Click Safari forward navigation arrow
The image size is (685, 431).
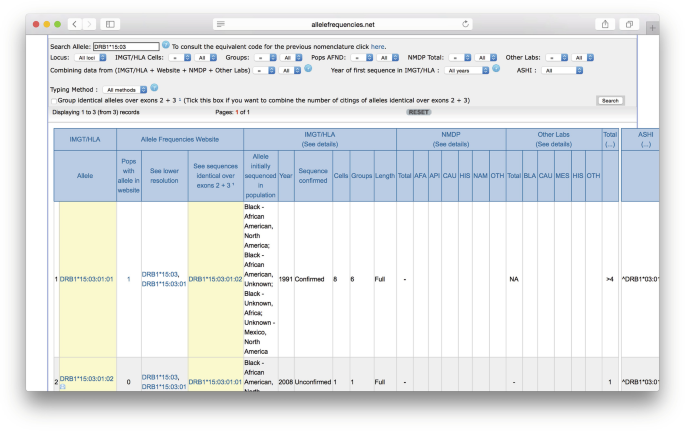(91, 23)
